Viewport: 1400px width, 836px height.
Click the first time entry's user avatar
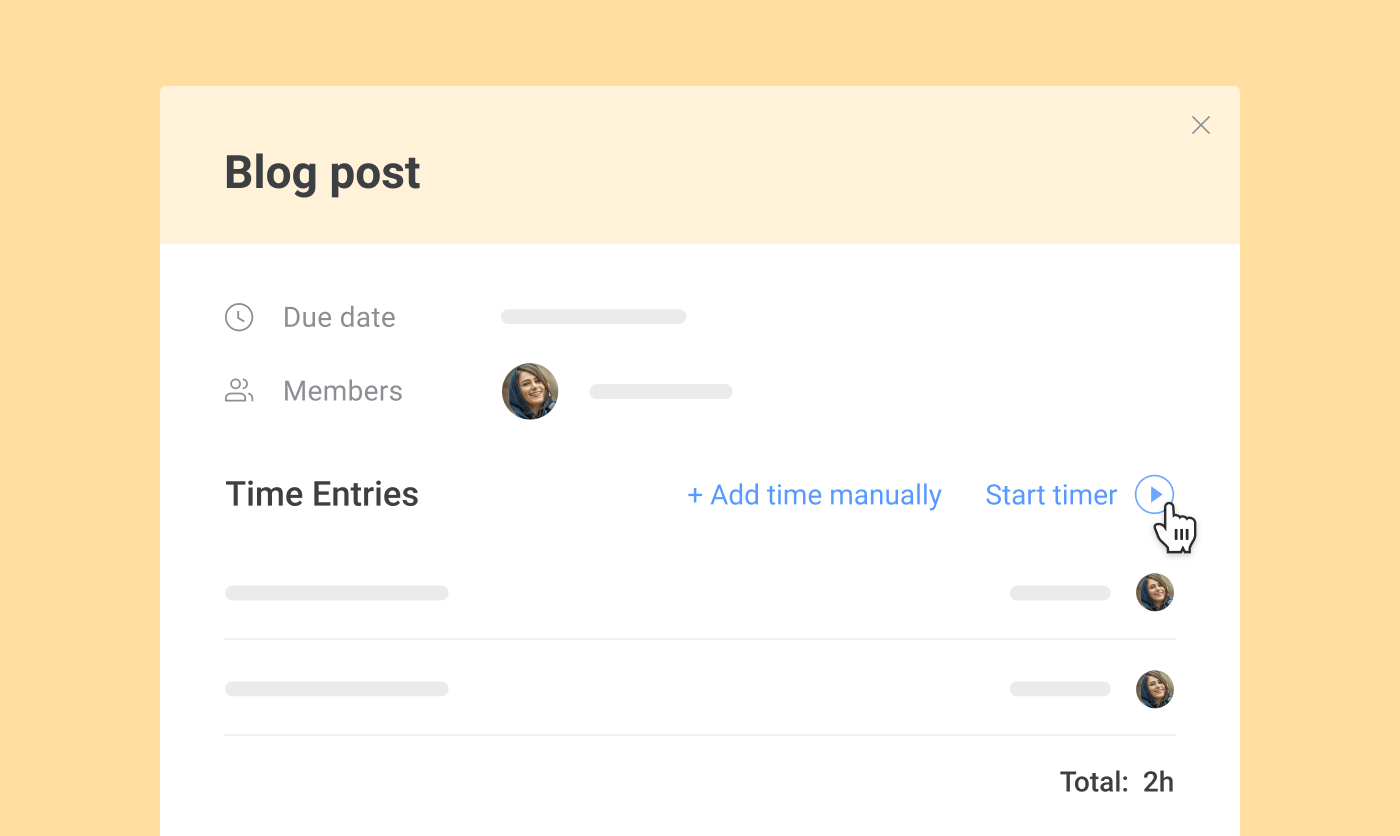click(1155, 592)
